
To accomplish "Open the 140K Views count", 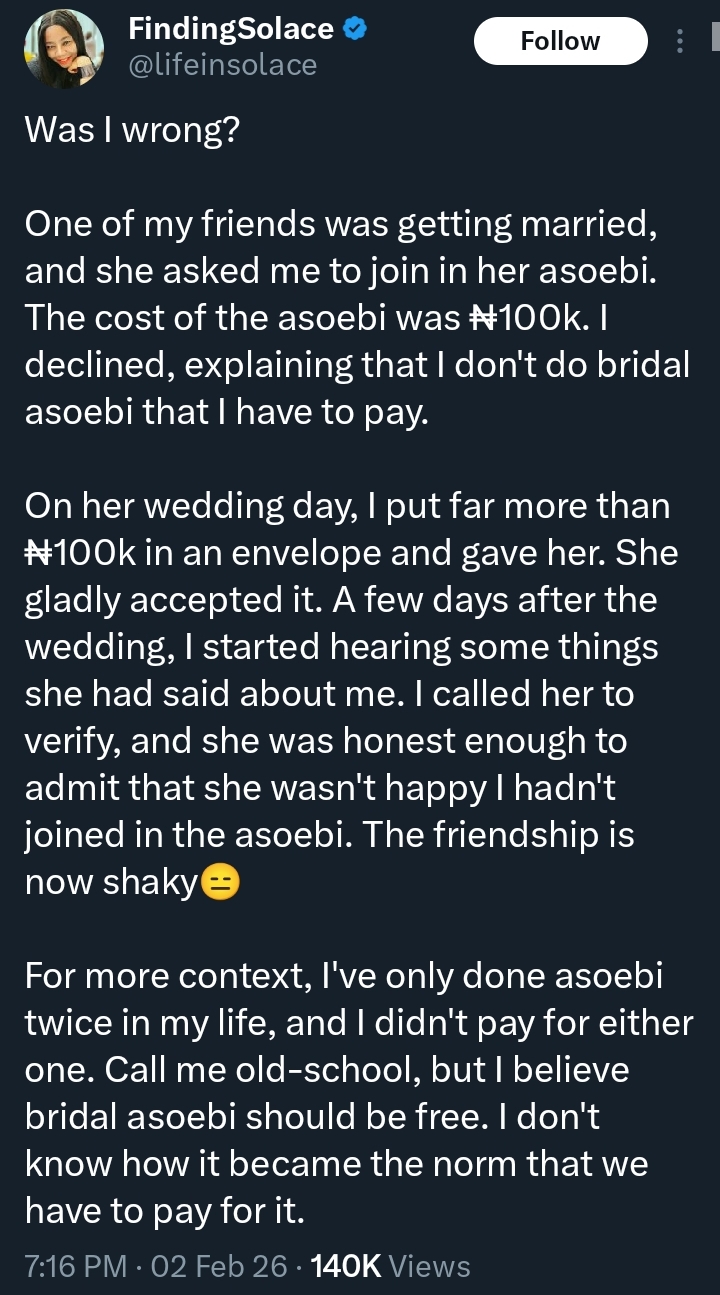I will pyautogui.click(x=391, y=1266).
